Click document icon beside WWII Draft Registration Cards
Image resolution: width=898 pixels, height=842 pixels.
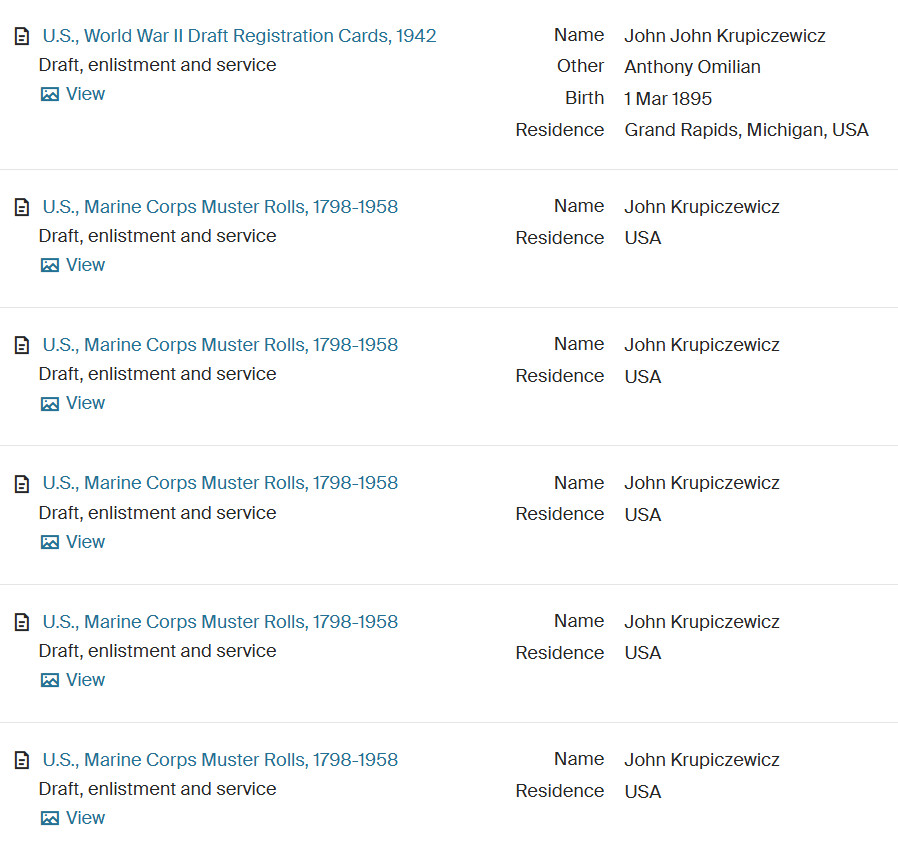coord(22,37)
